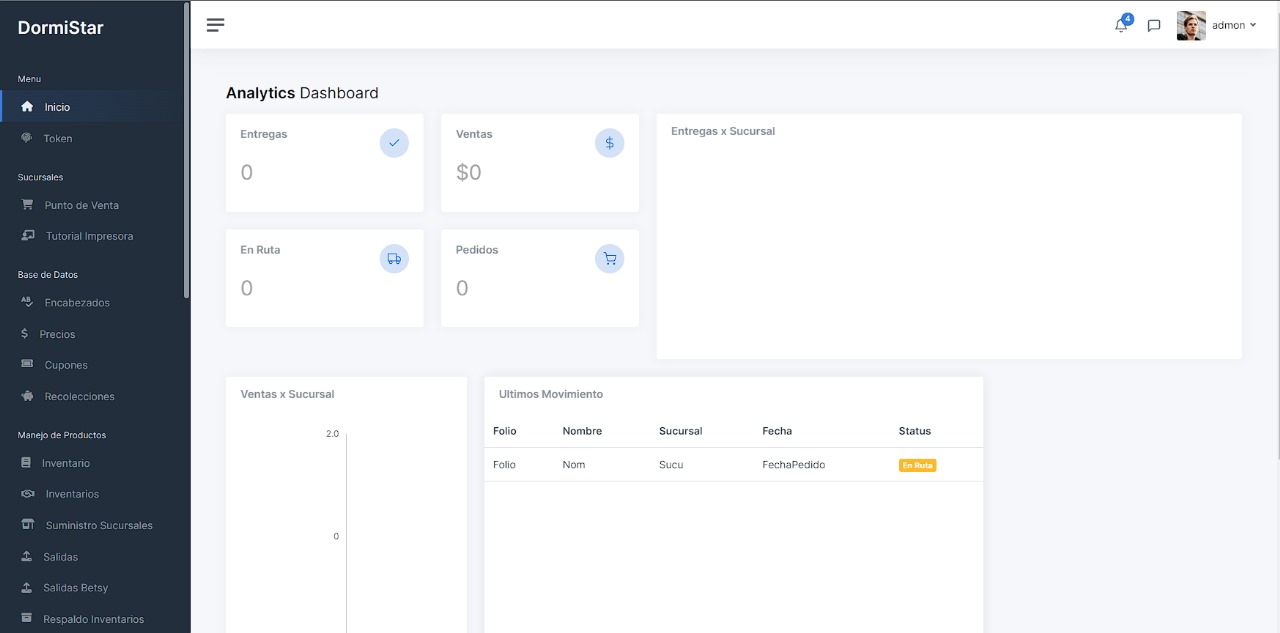This screenshot has height=633, width=1280.
Task: Open the notifications bell icon
Action: pyautogui.click(x=1121, y=25)
